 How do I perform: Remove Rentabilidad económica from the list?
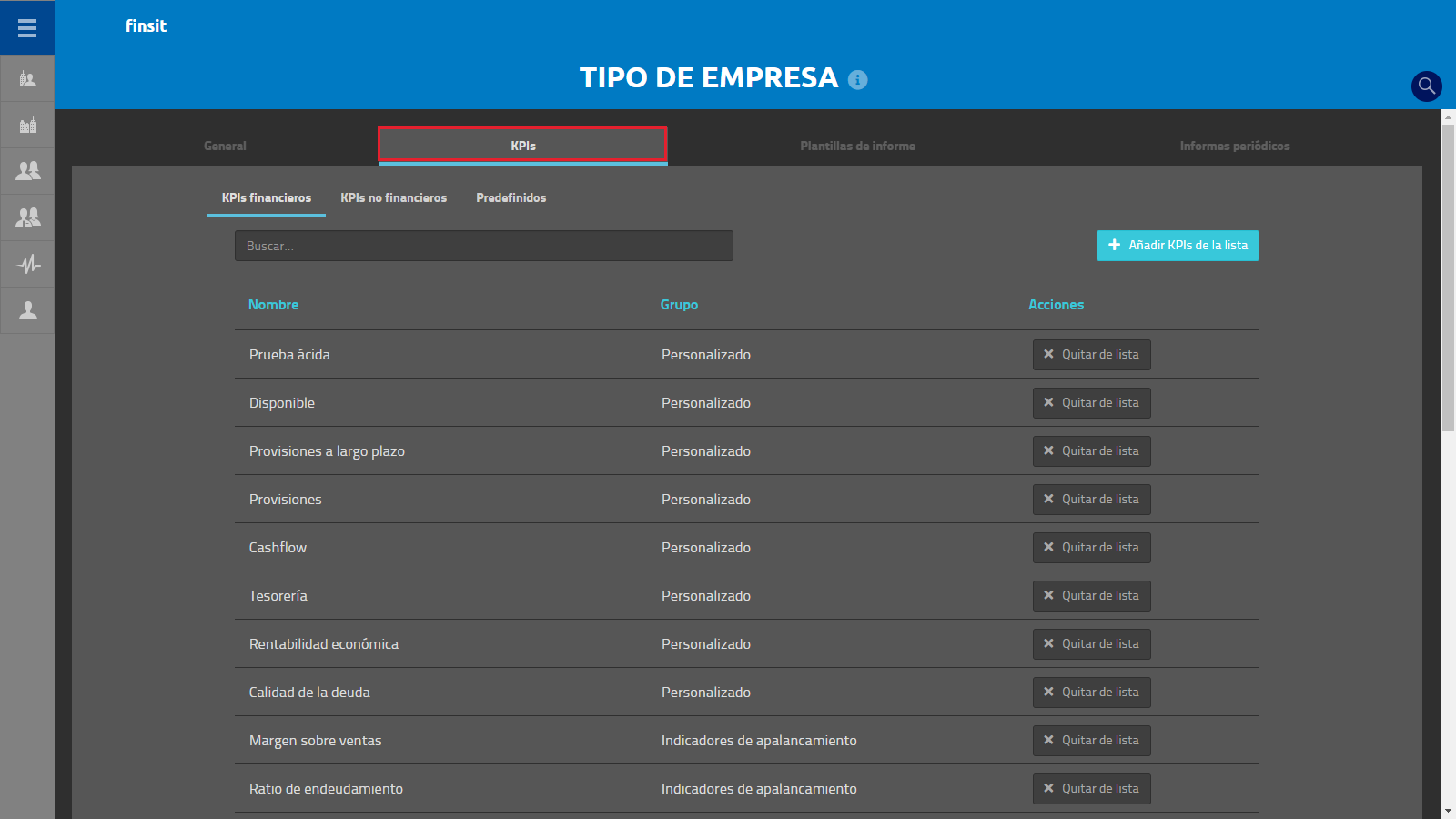1091,644
